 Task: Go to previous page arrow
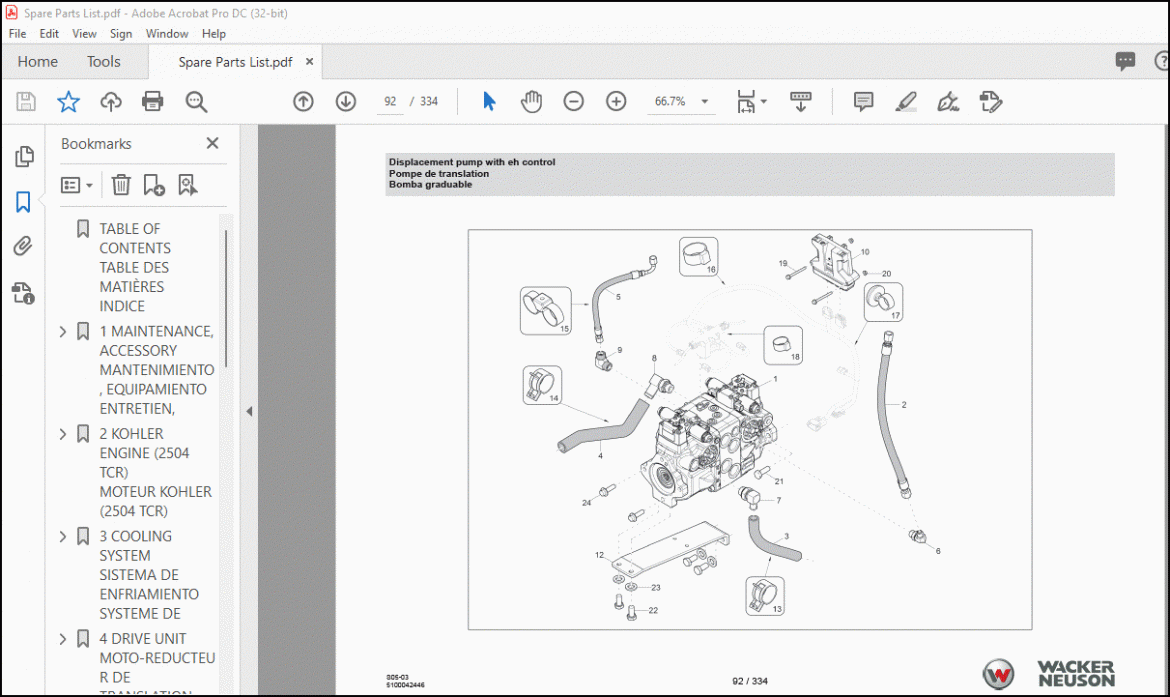coord(303,101)
